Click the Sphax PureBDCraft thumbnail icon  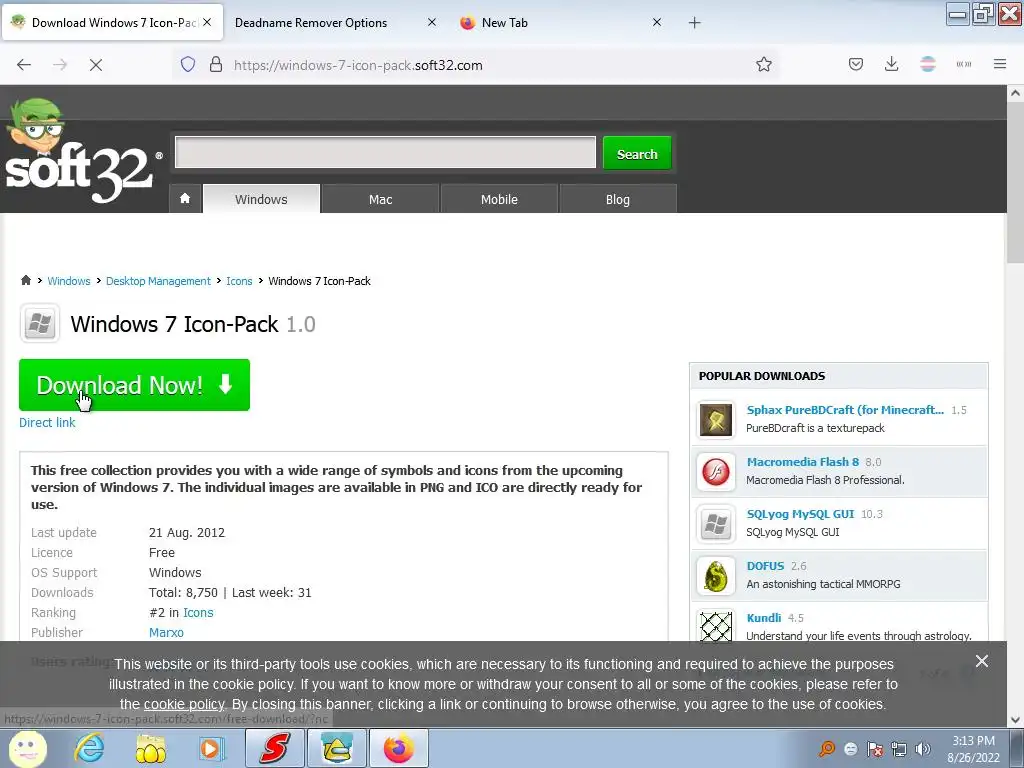(716, 419)
